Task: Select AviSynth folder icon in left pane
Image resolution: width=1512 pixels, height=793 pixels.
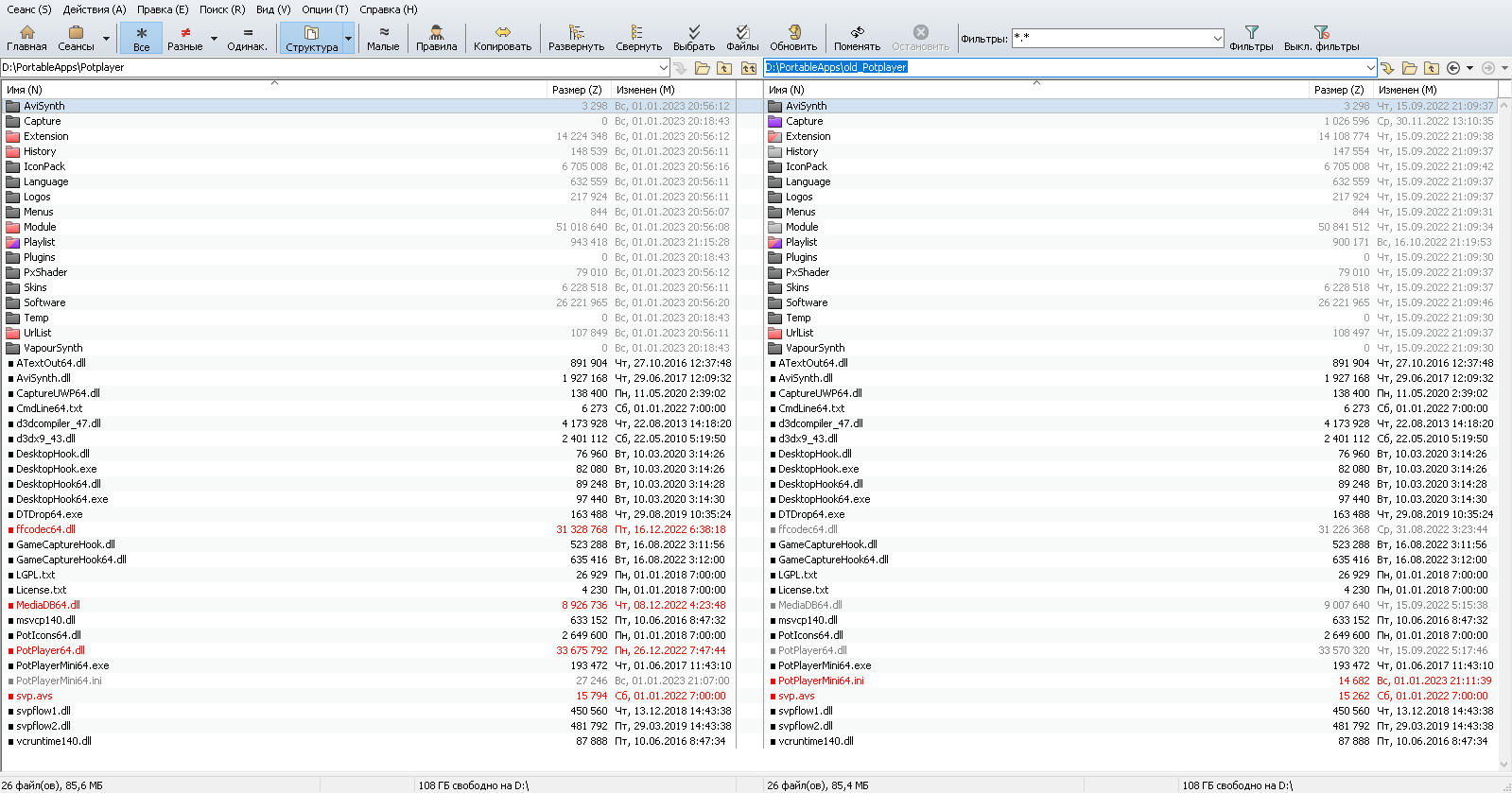Action: click(x=13, y=106)
